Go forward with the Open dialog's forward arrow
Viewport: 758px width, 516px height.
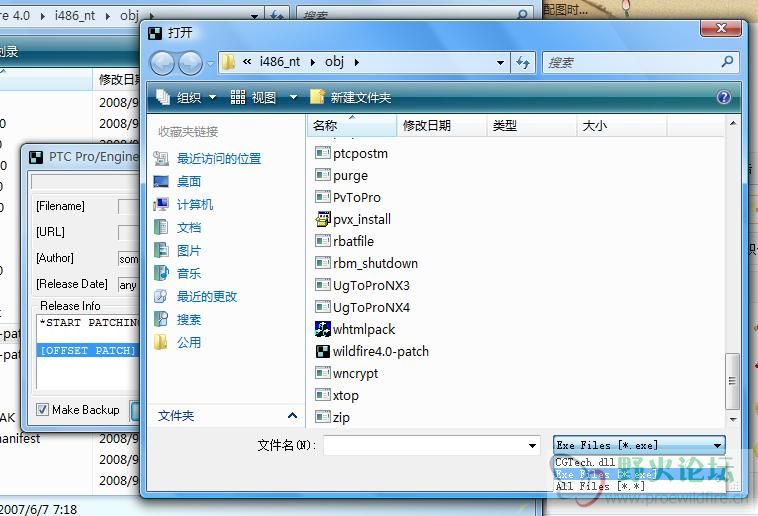point(190,63)
